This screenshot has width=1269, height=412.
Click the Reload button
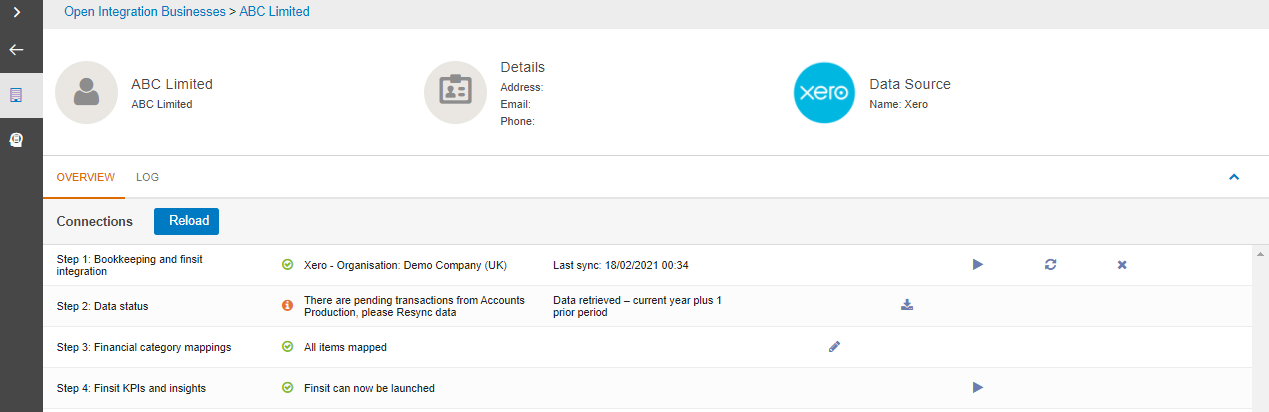pyautogui.click(x=186, y=221)
